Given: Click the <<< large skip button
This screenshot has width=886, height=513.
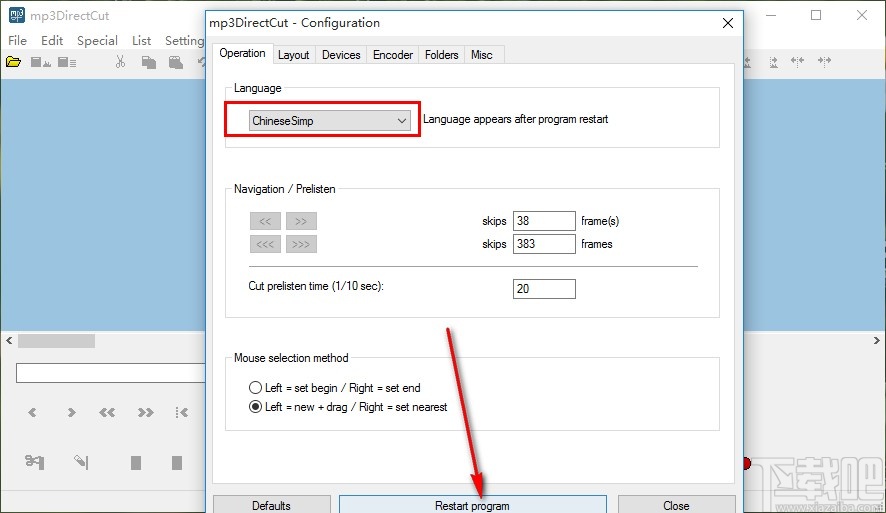Looking at the screenshot, I should pyautogui.click(x=265, y=244).
